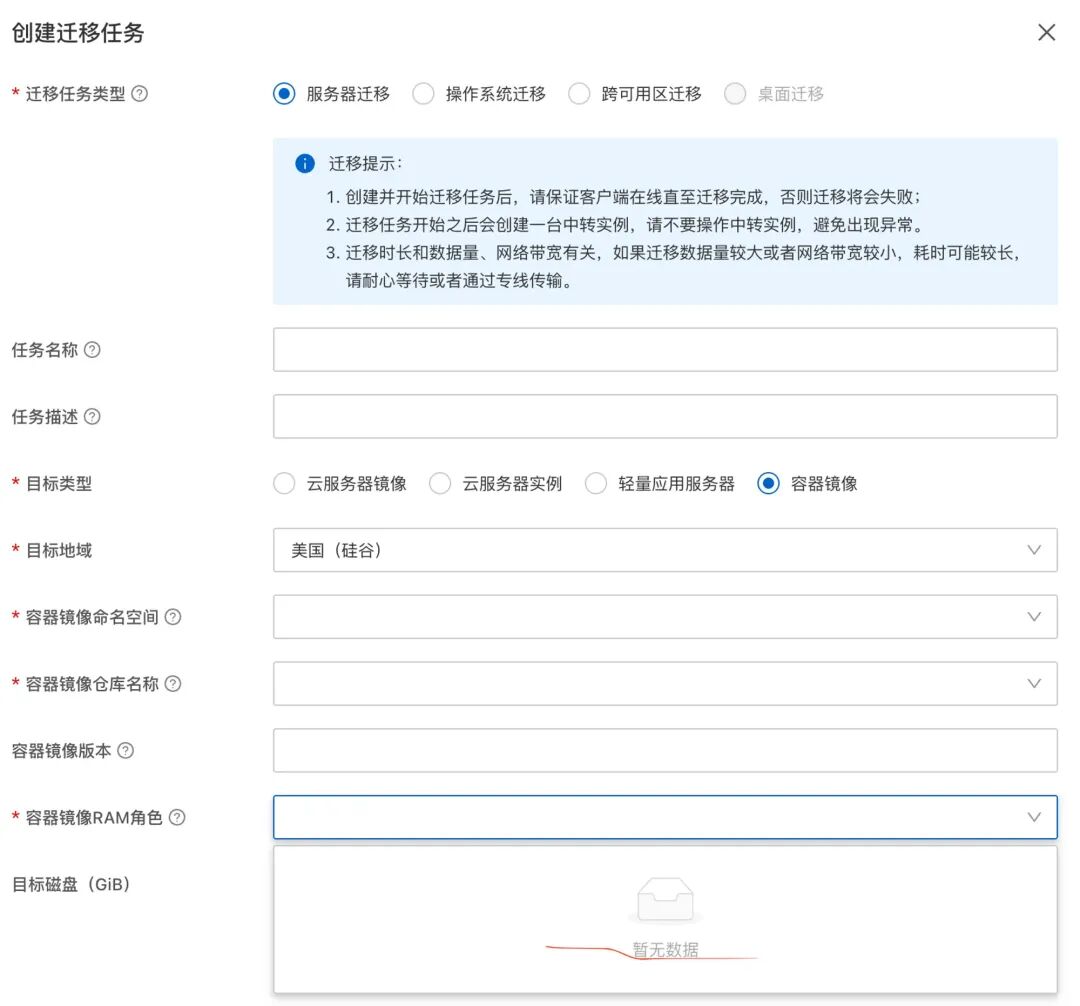Select 桌面迁移 radio option

click(x=735, y=94)
